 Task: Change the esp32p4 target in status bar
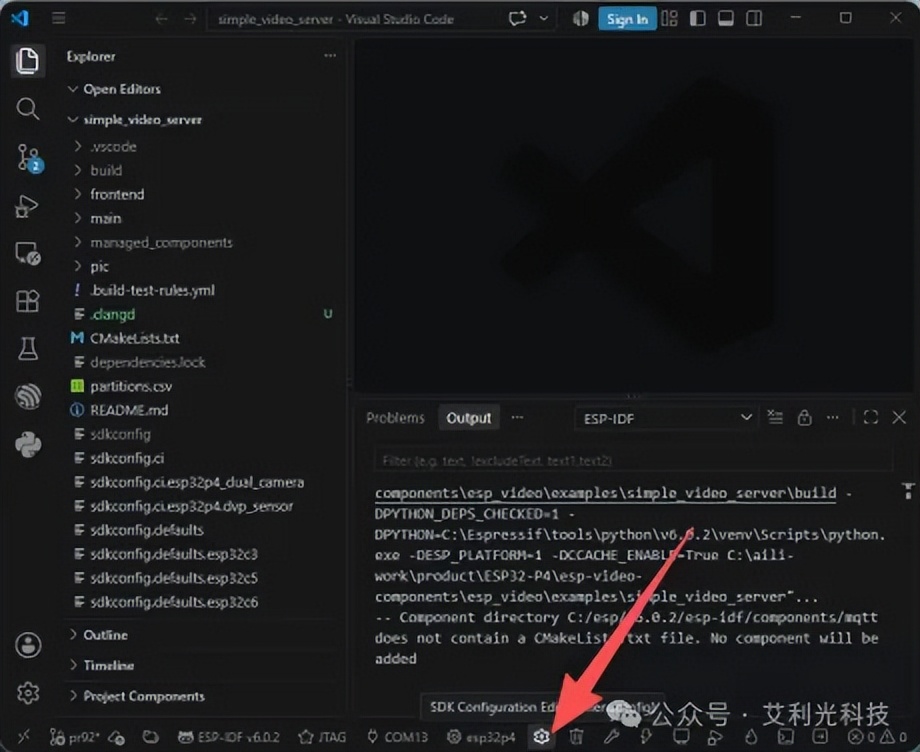481,737
